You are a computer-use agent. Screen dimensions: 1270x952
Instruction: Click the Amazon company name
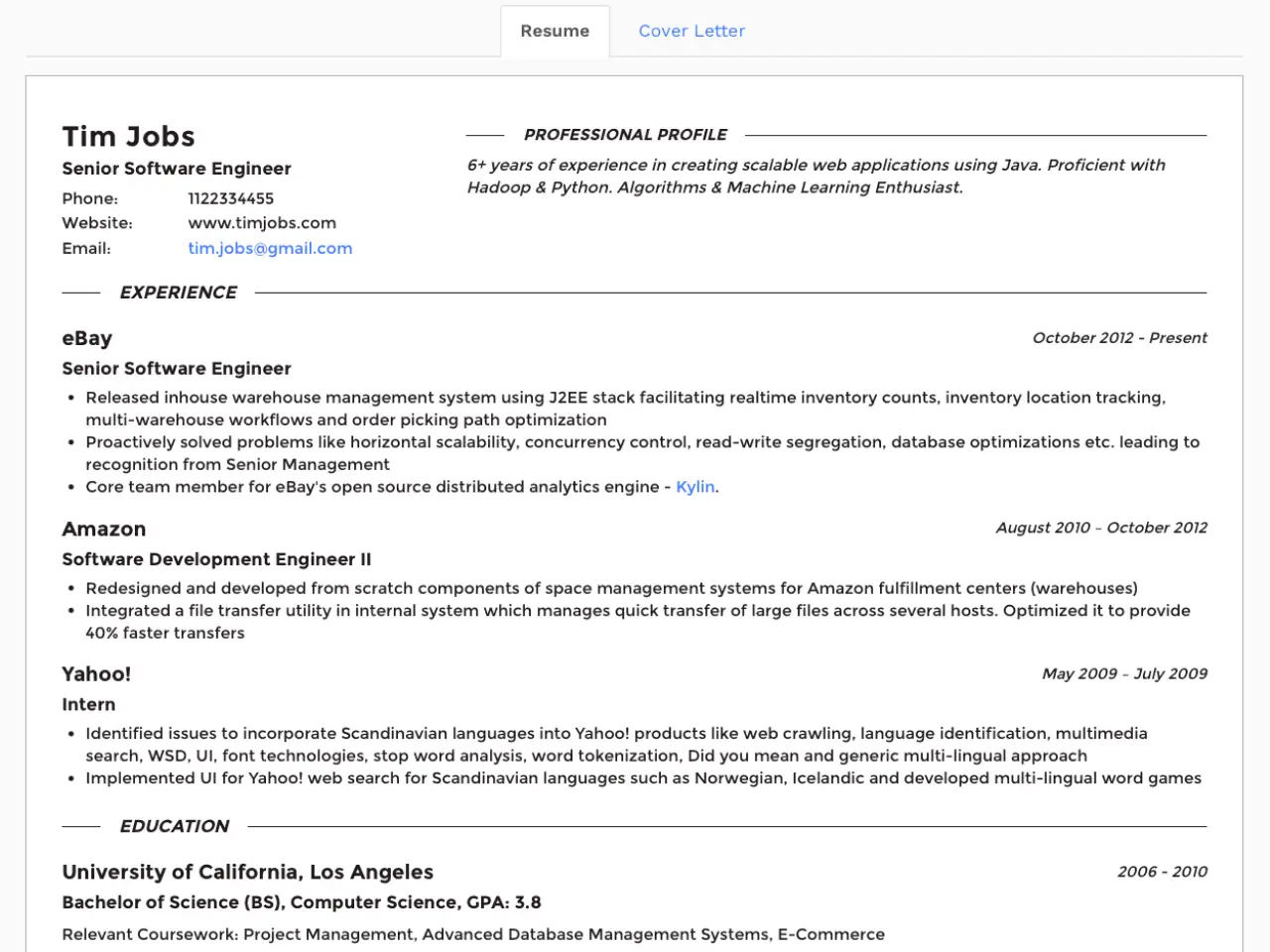[x=104, y=529]
